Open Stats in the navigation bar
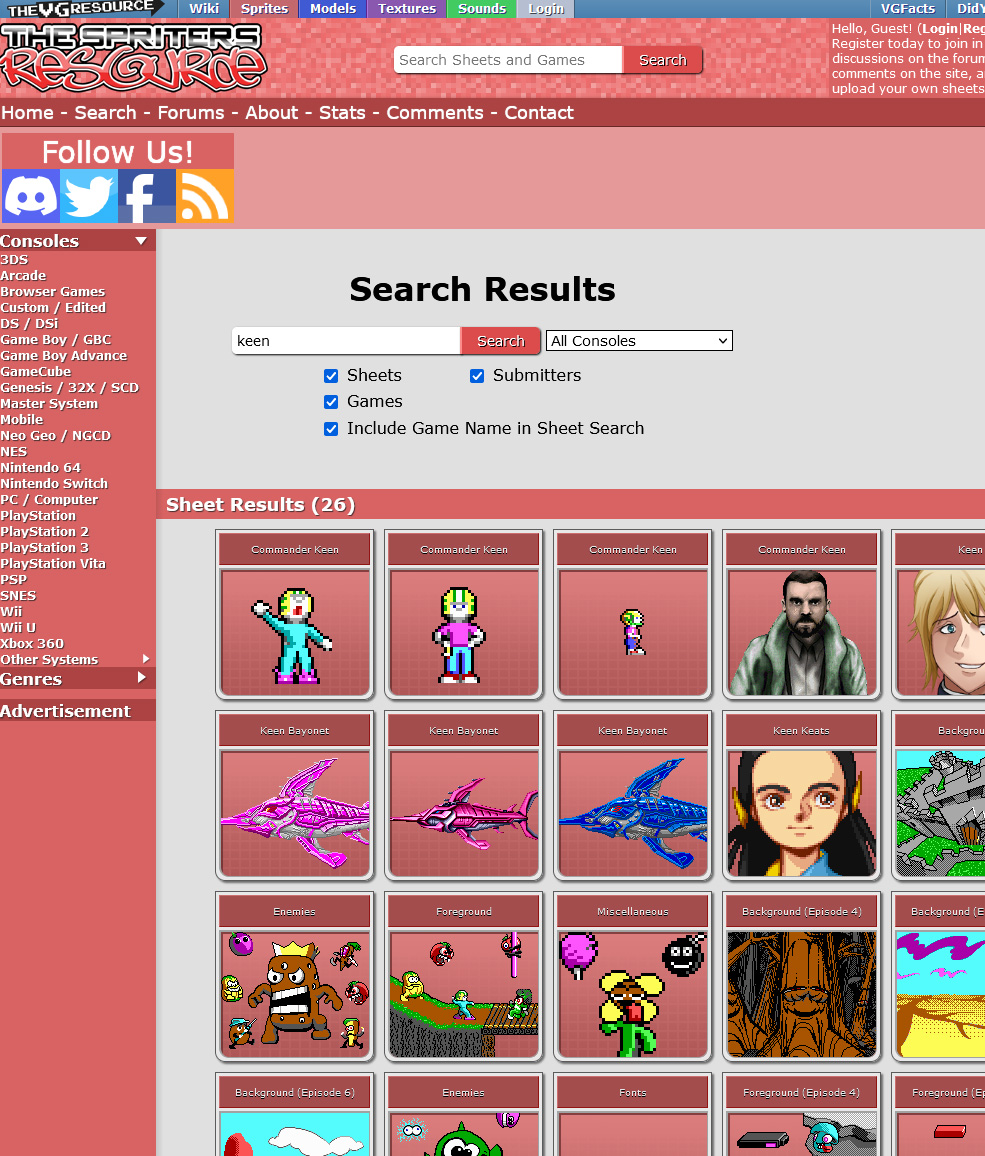 342,113
